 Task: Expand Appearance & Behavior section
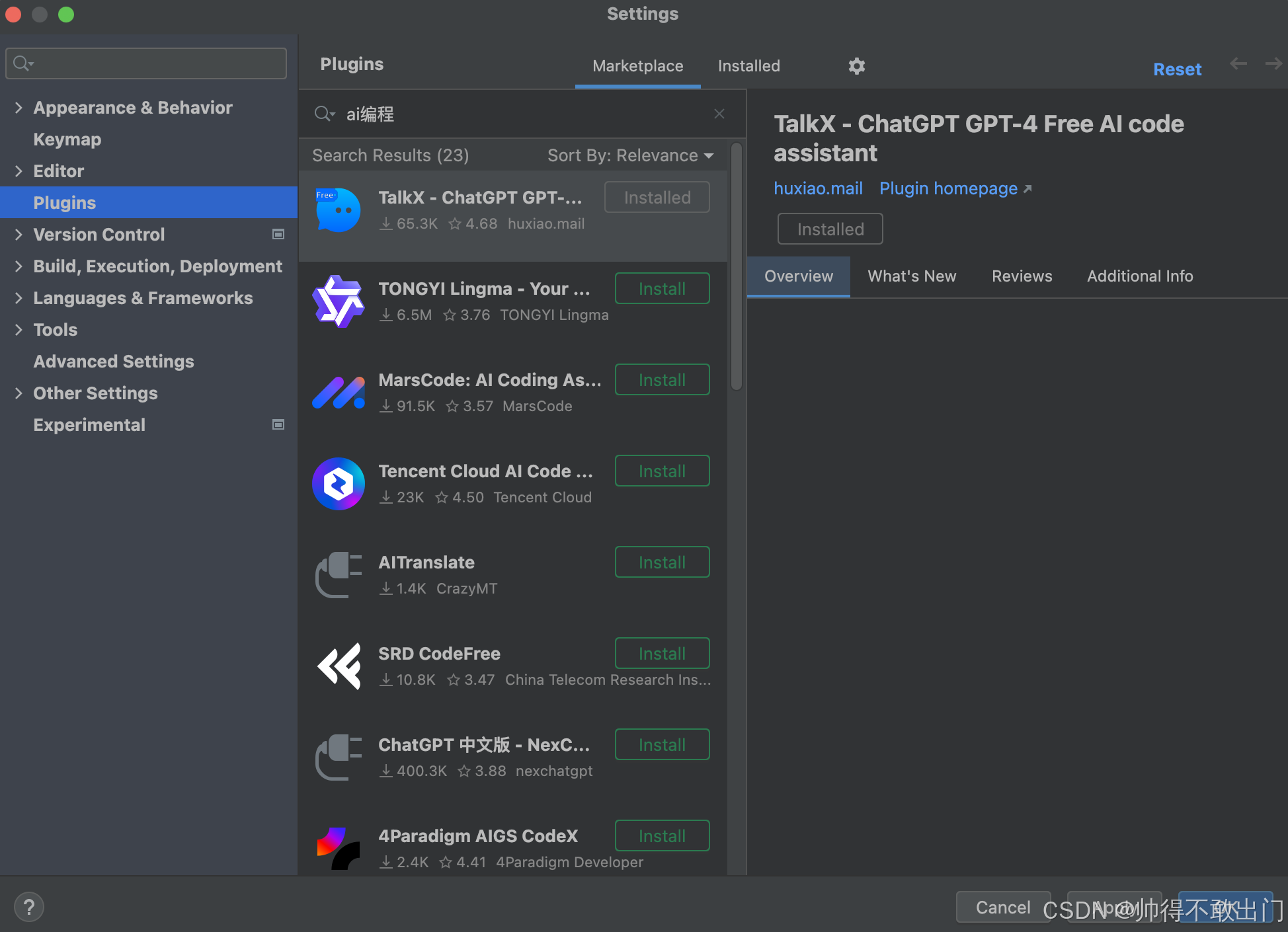[19, 107]
